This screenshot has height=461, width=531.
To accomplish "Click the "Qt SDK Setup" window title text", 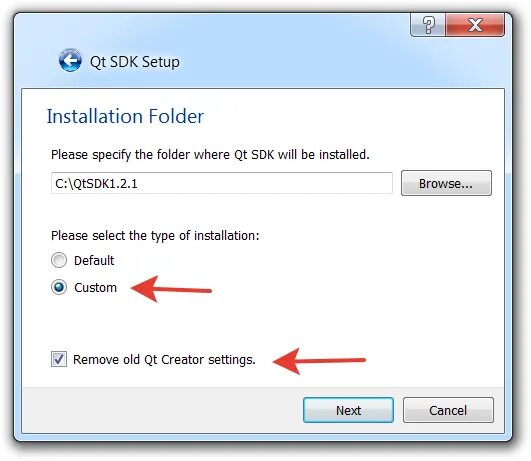I will 135,62.
